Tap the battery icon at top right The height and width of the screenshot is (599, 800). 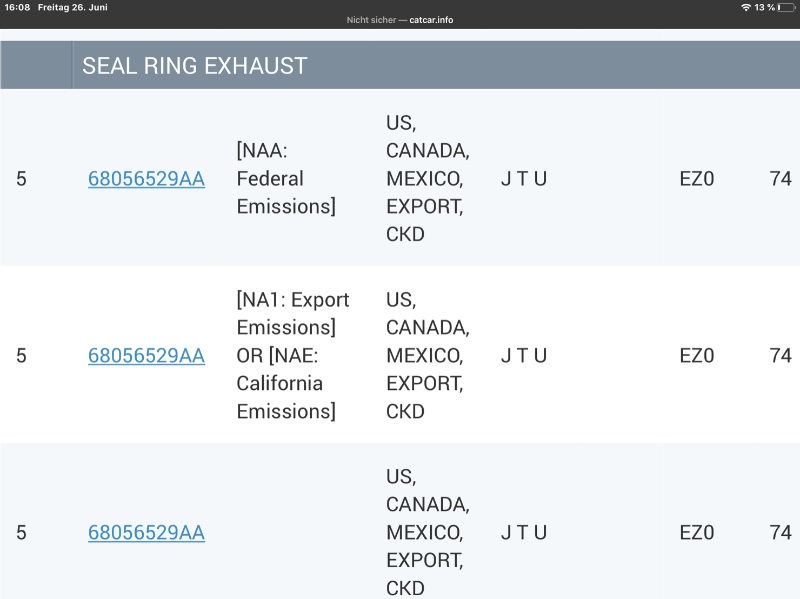tap(785, 7)
